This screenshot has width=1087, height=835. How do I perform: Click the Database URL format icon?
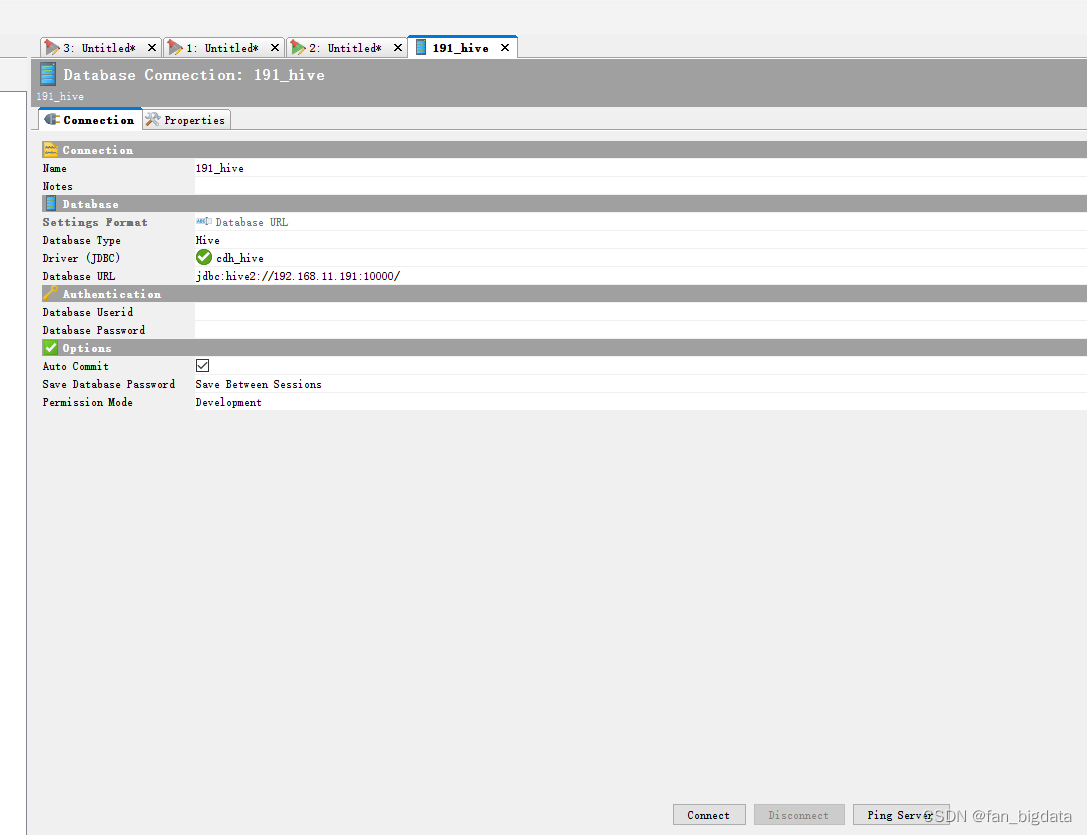click(204, 221)
